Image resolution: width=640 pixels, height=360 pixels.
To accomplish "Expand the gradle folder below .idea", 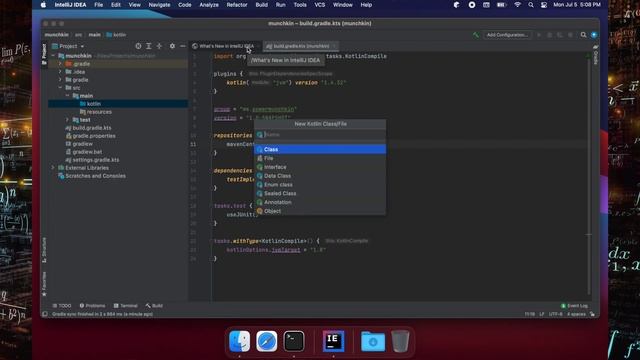I will [x=60, y=80].
